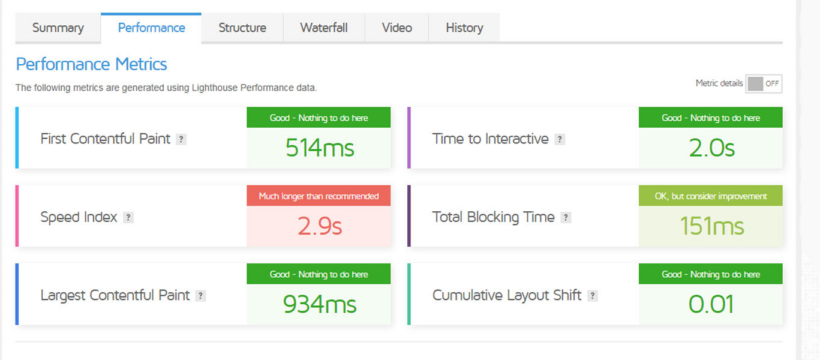820x360 pixels.
Task: Click the 151ms blocking time value
Action: tap(711, 227)
